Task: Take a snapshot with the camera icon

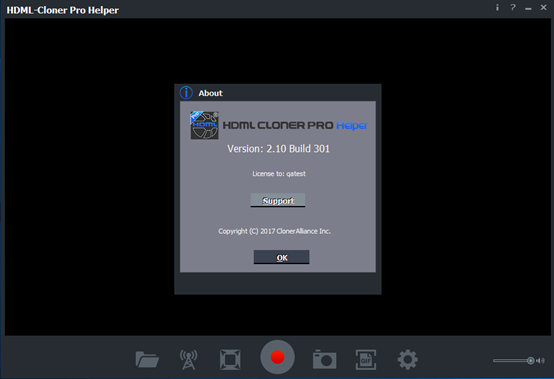Action: [324, 360]
